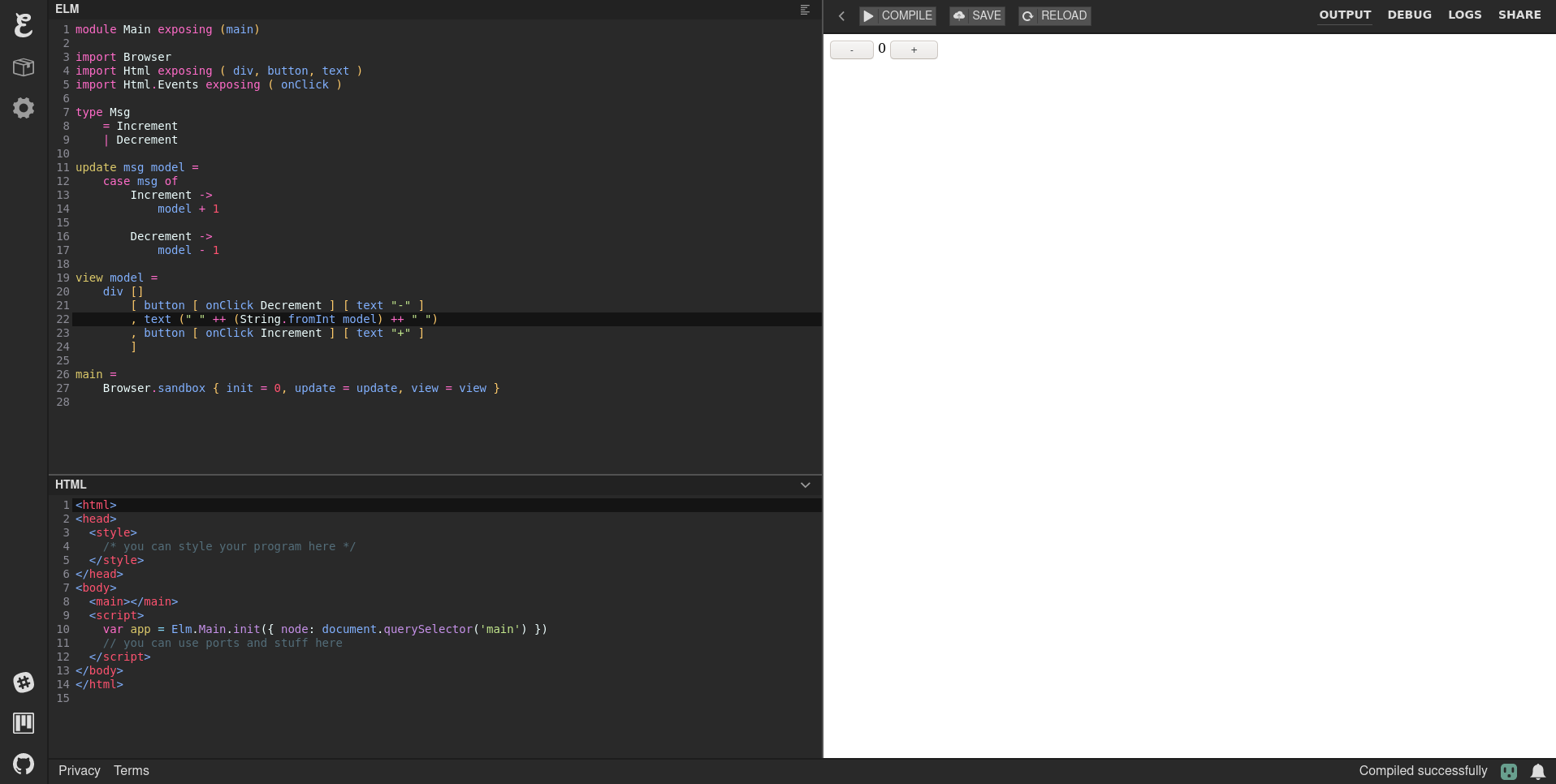This screenshot has width=1556, height=784.
Task: Switch to the OUTPUT tab
Action: (1345, 15)
